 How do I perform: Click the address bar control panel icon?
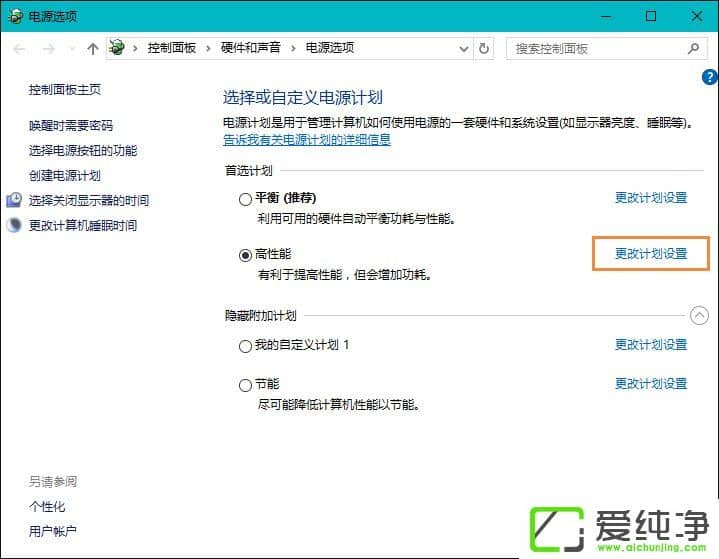tap(117, 48)
